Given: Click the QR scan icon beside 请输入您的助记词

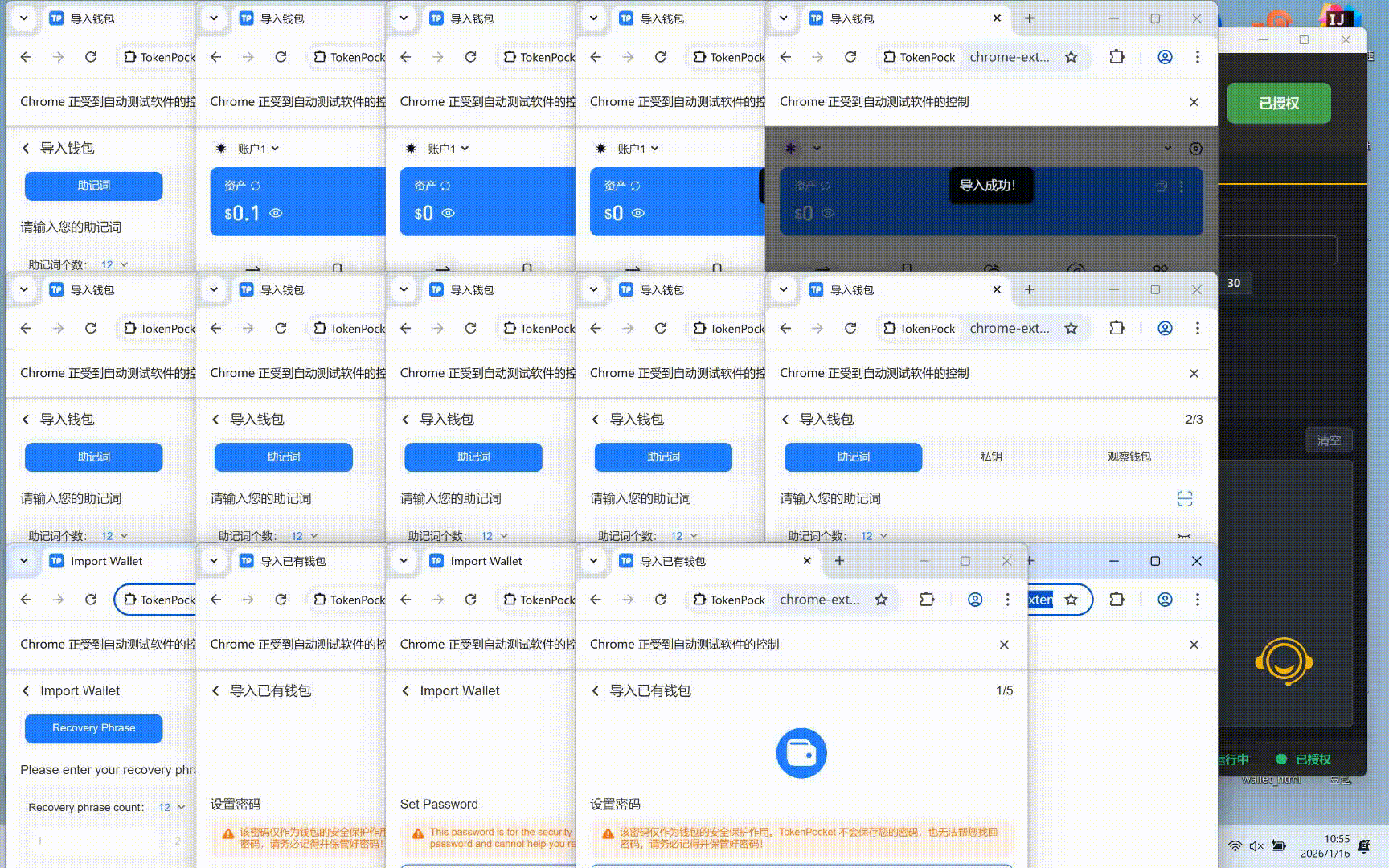Looking at the screenshot, I should point(1184,498).
